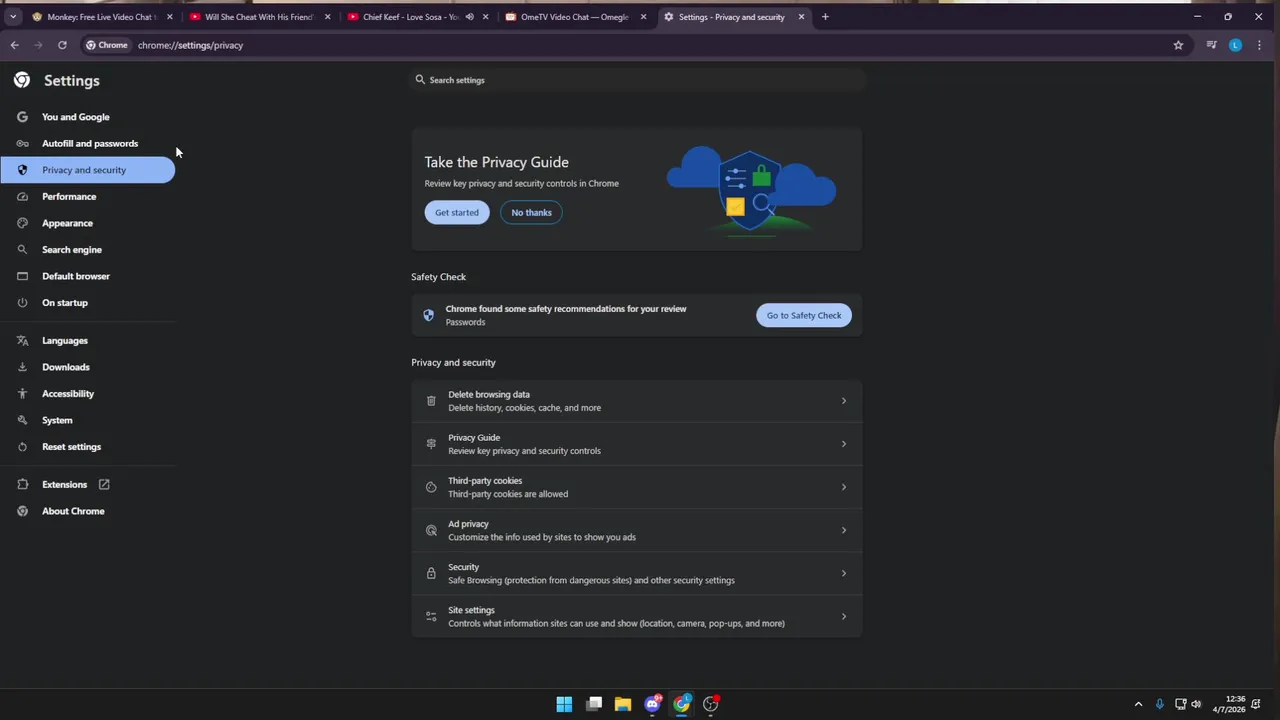
Task: Open the profile avatar in toolbar
Action: point(1235,45)
